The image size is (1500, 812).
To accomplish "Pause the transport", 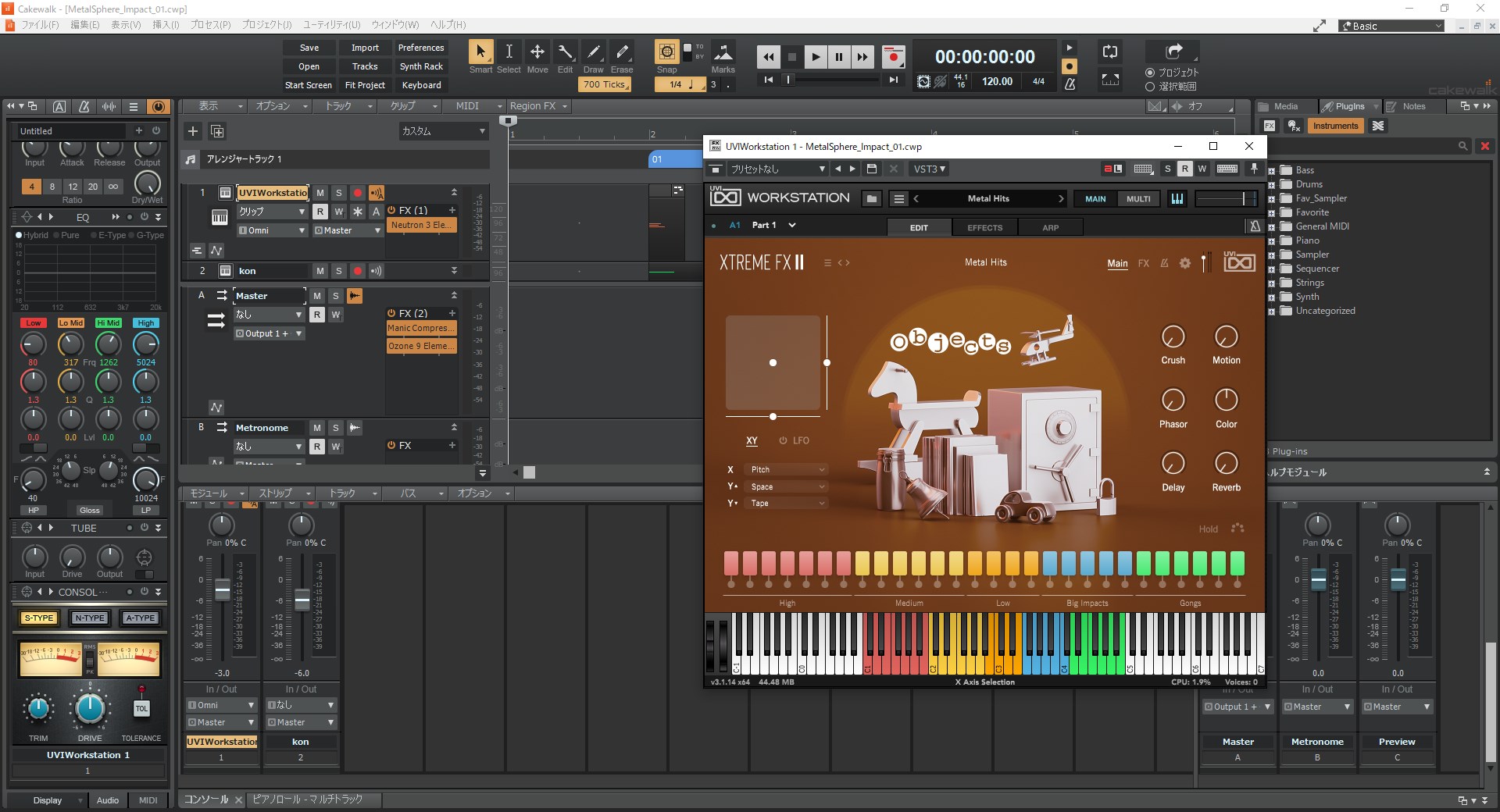I will (x=839, y=57).
